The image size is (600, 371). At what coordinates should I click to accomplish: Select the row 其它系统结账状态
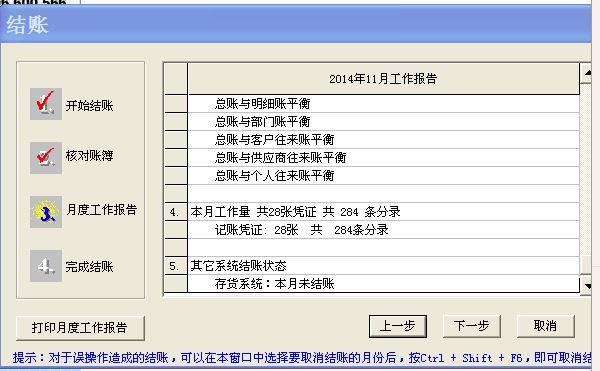383,265
